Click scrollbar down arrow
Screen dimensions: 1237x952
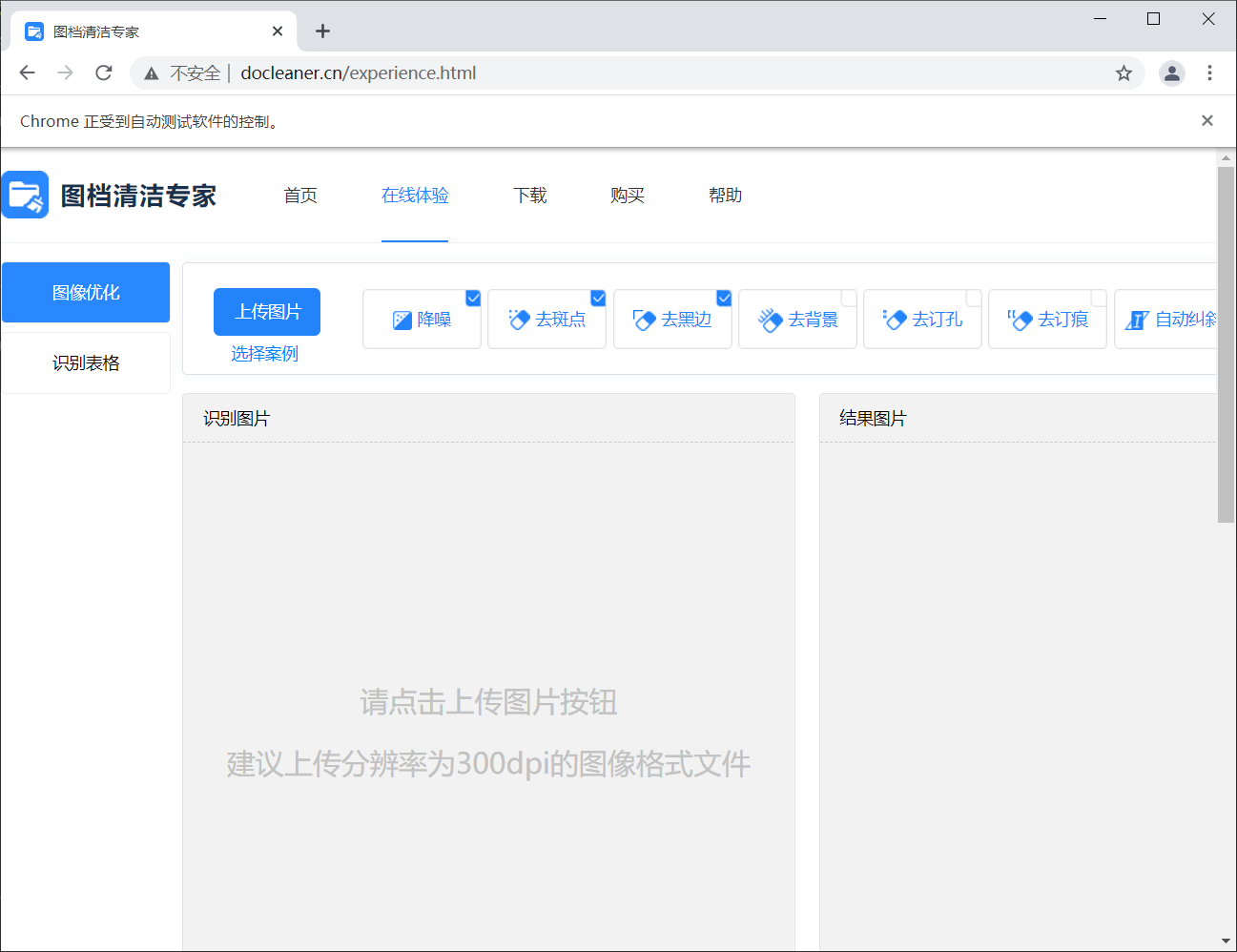coord(1227,942)
